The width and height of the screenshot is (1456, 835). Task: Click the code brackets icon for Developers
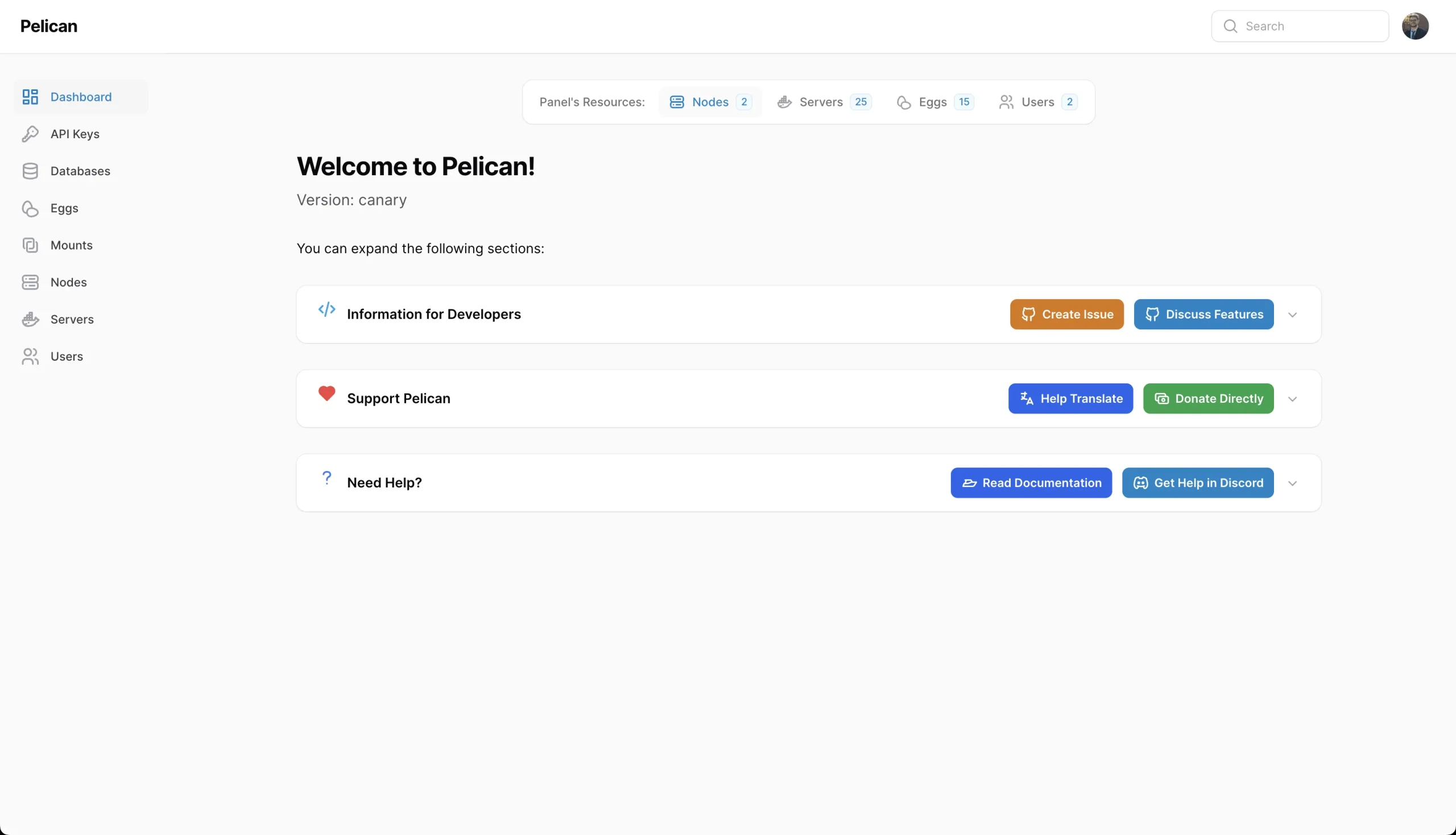click(327, 309)
